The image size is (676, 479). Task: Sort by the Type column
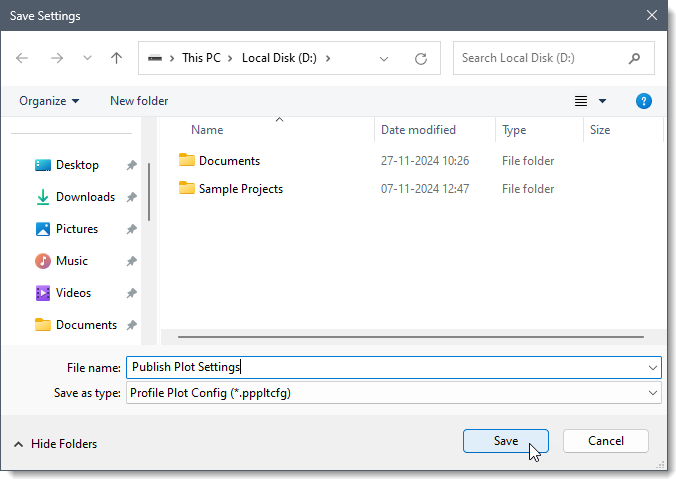pyautogui.click(x=514, y=130)
